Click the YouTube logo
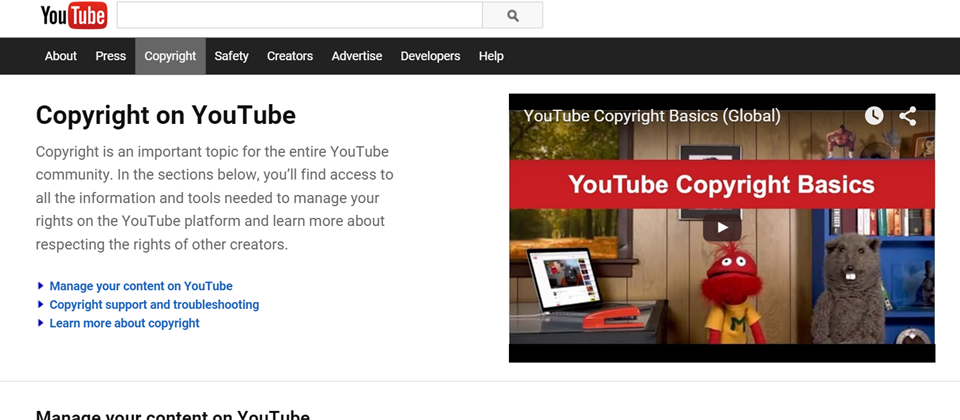The width and height of the screenshot is (960, 420). 73,15
